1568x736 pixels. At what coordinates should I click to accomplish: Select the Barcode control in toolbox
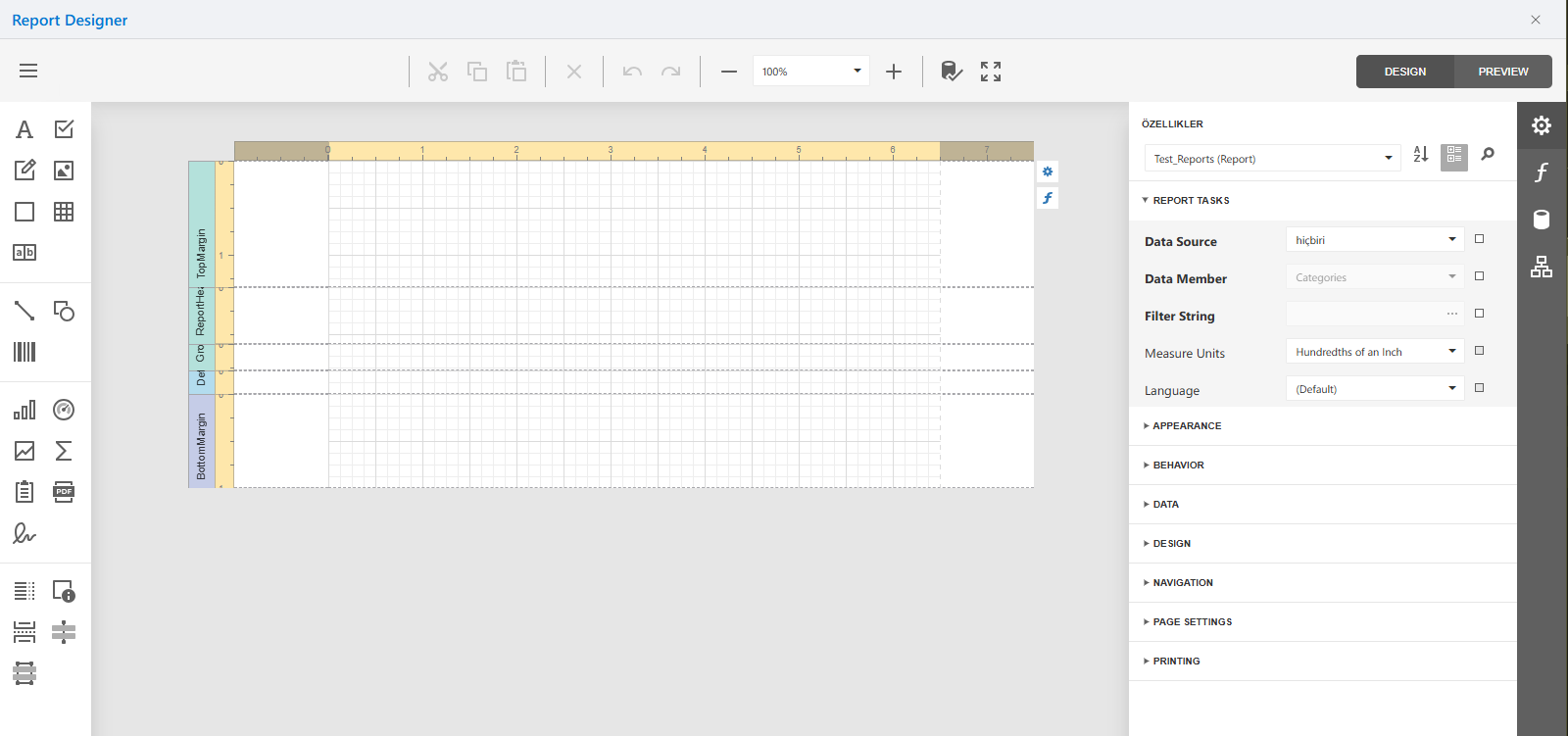24,352
